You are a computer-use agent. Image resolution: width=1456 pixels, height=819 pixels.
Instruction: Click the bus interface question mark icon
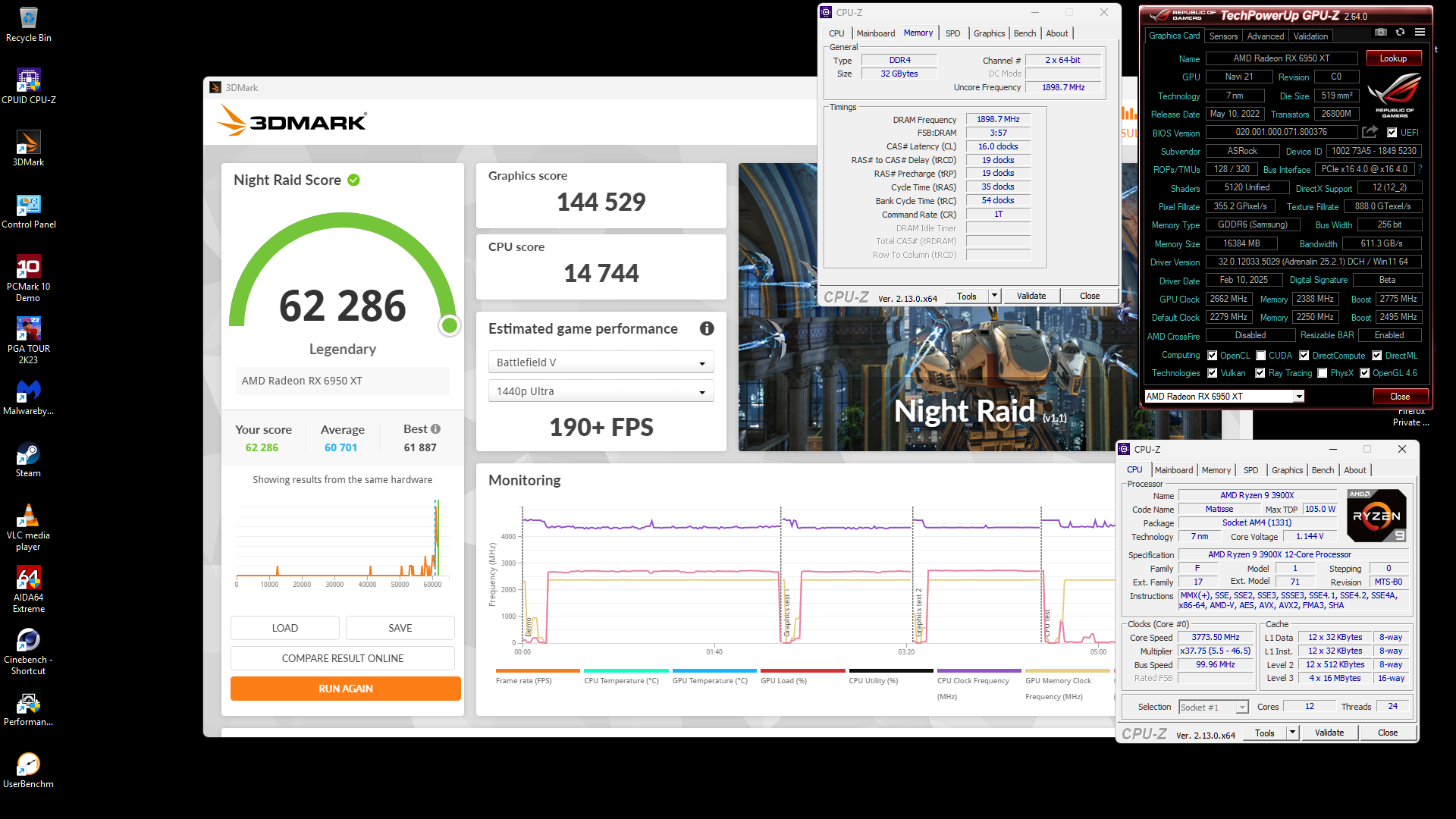[1420, 169]
